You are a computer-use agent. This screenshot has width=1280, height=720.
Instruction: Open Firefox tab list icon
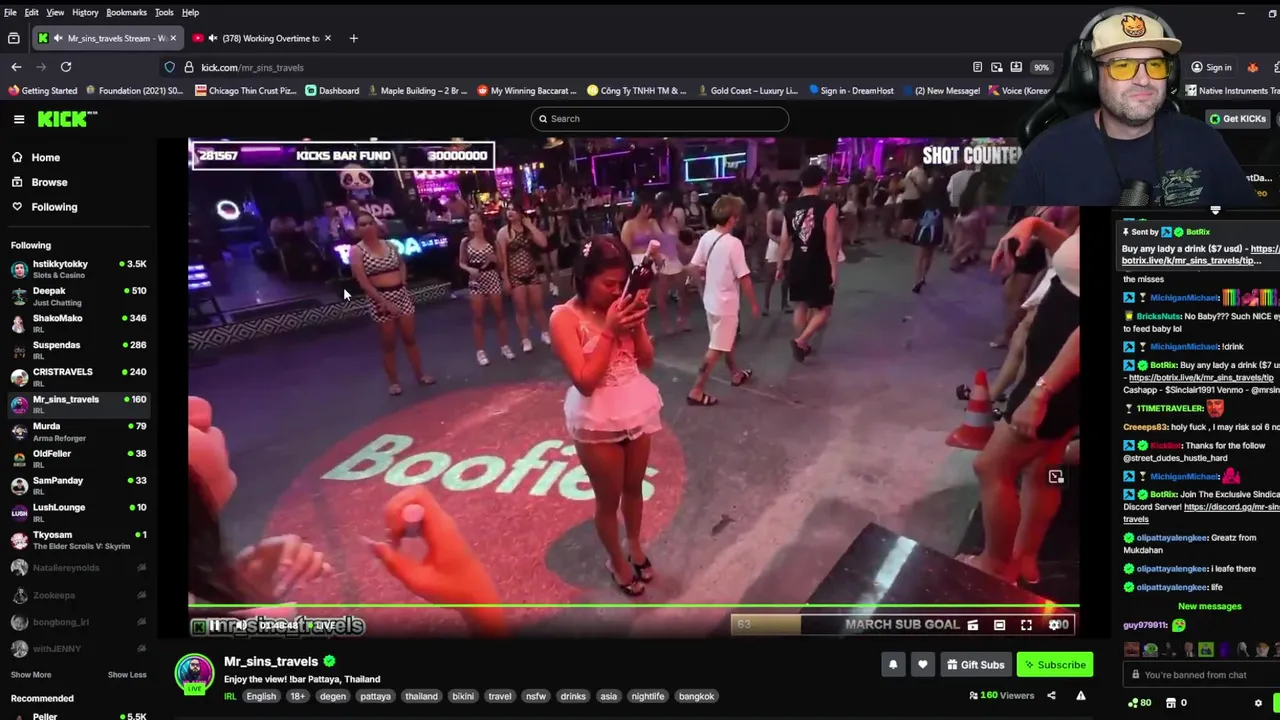13,38
